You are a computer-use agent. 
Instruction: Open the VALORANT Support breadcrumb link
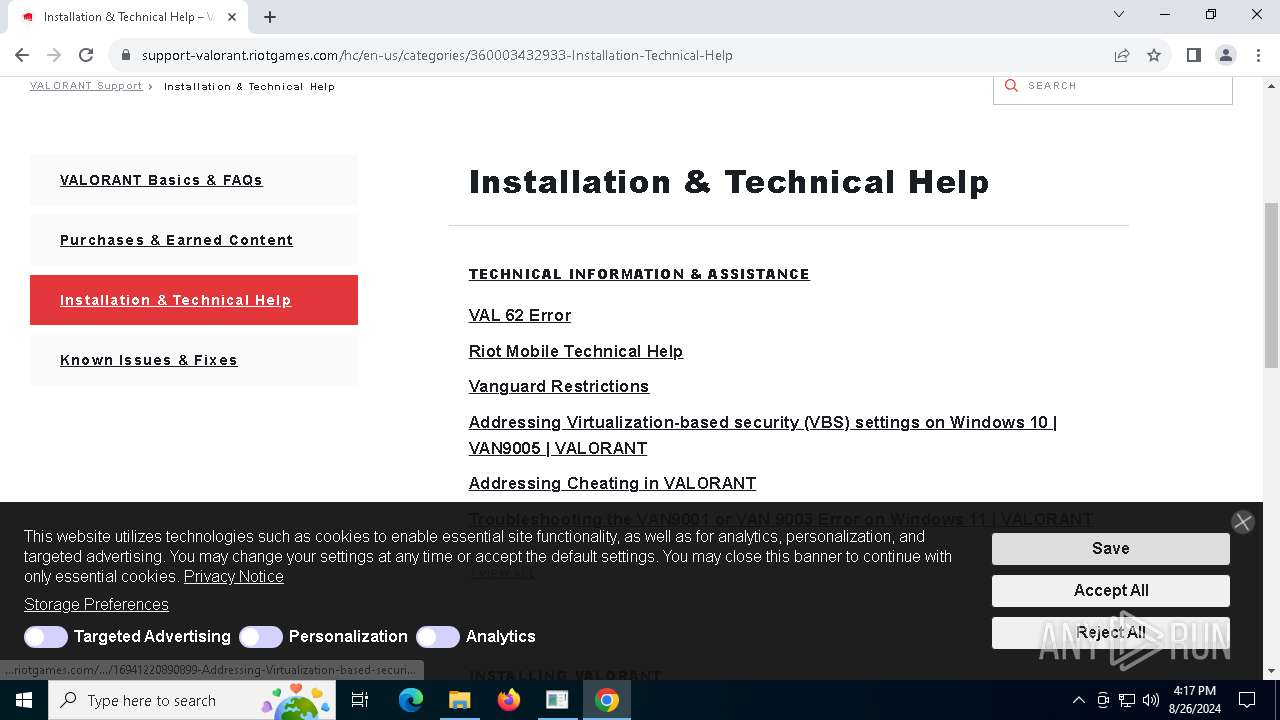[x=86, y=86]
